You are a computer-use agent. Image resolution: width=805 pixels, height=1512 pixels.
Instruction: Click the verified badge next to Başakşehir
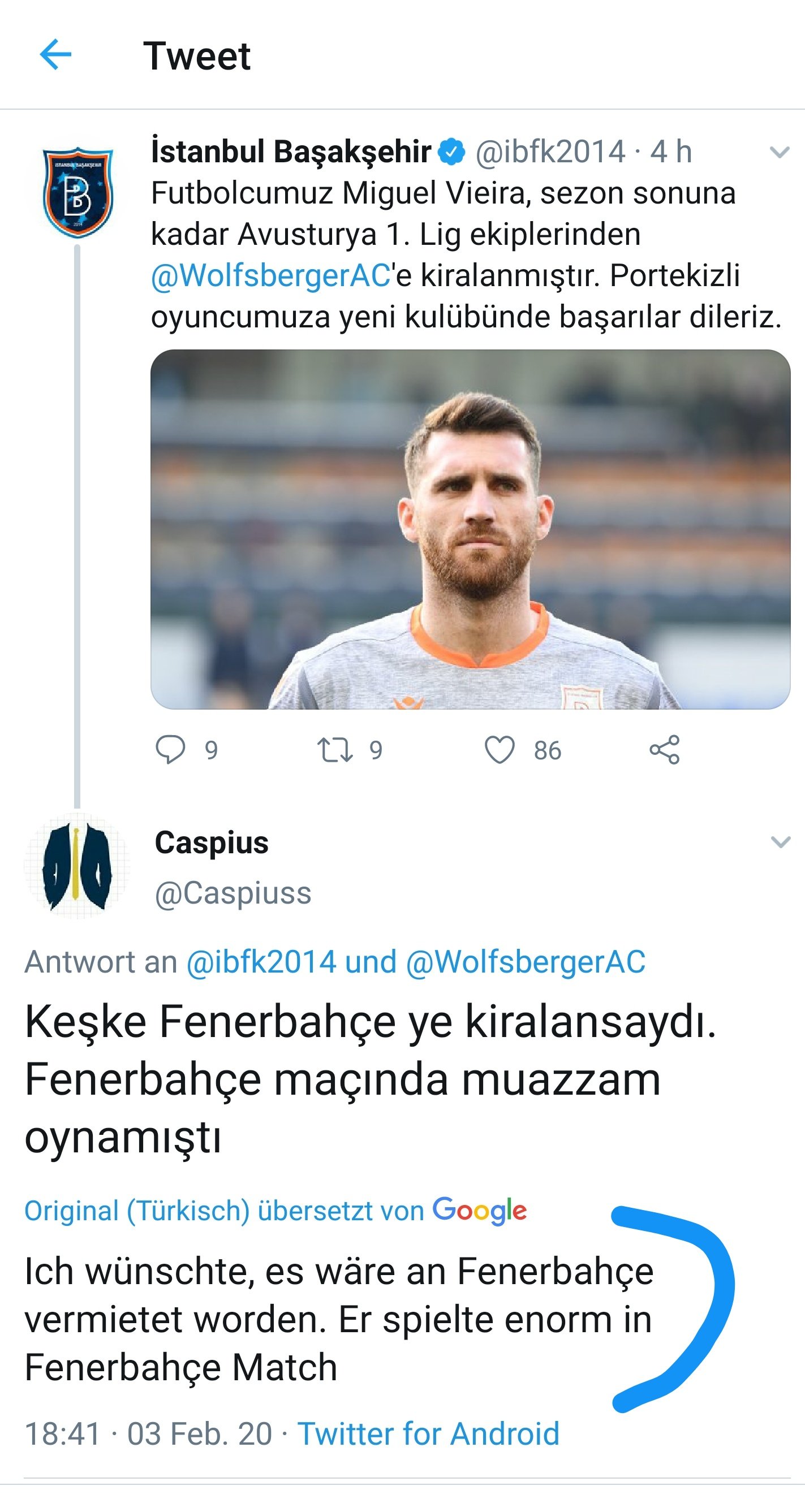pyautogui.click(x=452, y=152)
